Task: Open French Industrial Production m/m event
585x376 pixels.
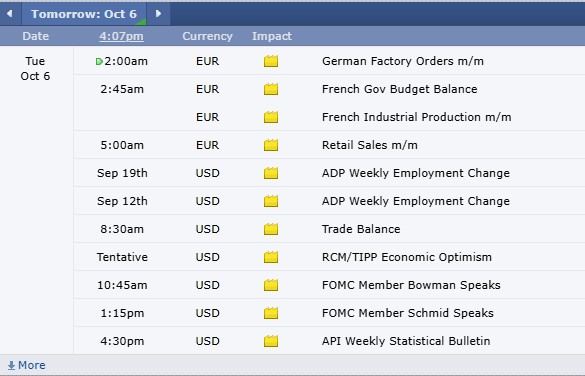Action: 416,117
